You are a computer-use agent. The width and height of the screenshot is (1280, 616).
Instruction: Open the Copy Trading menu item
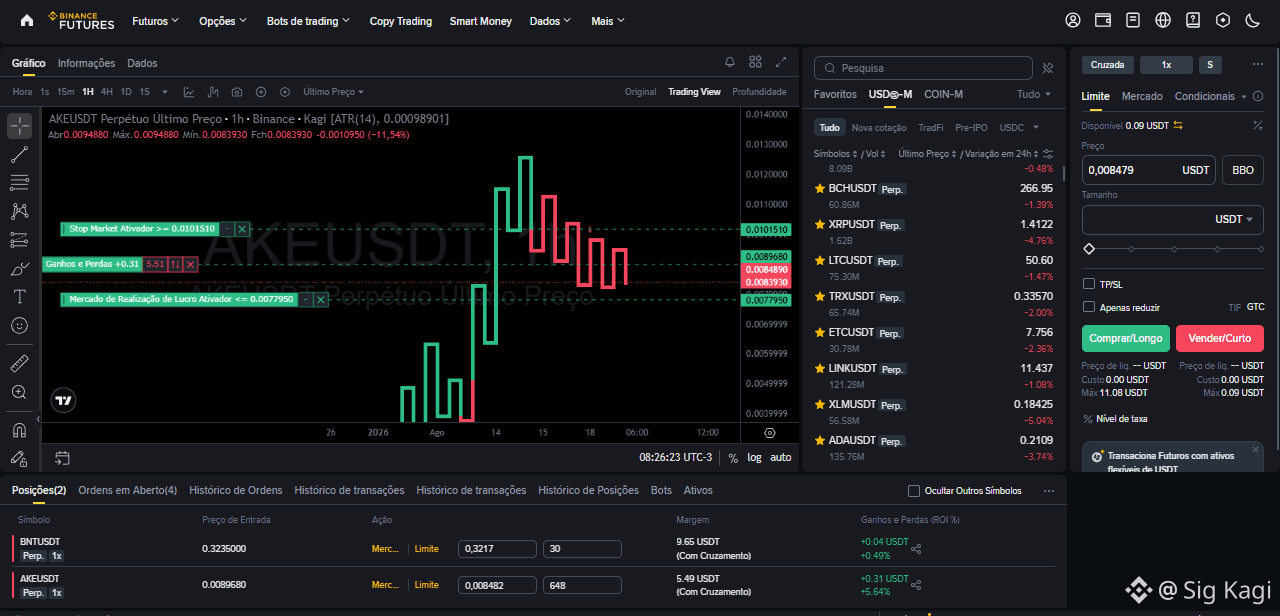401,20
